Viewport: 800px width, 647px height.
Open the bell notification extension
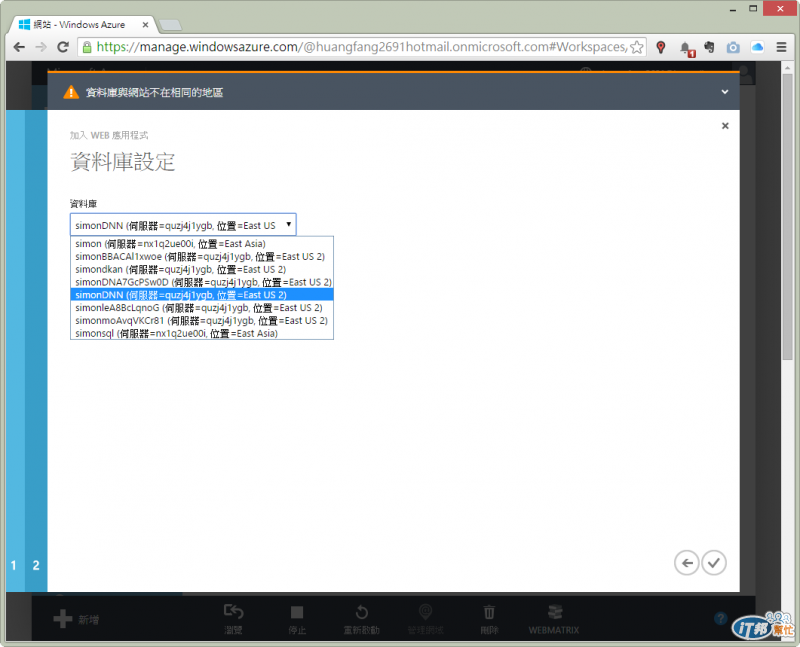[x=687, y=48]
